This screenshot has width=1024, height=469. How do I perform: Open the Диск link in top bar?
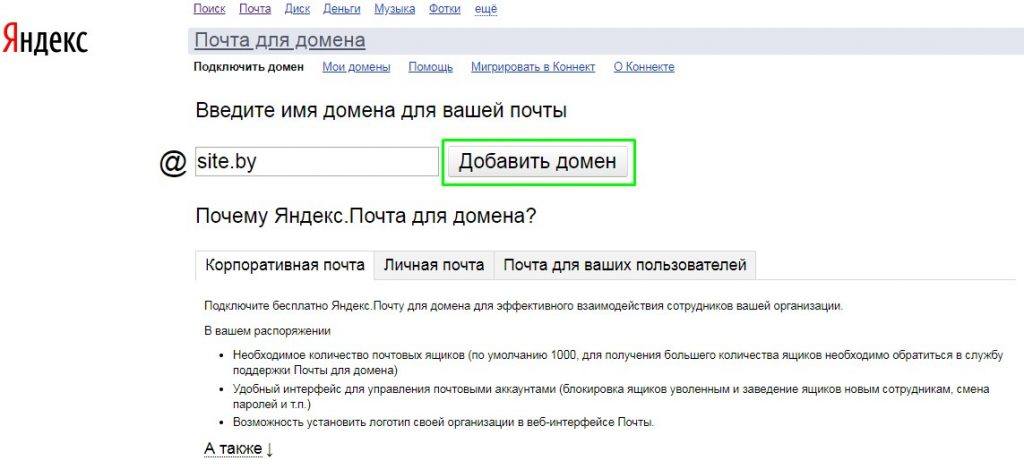[x=297, y=8]
